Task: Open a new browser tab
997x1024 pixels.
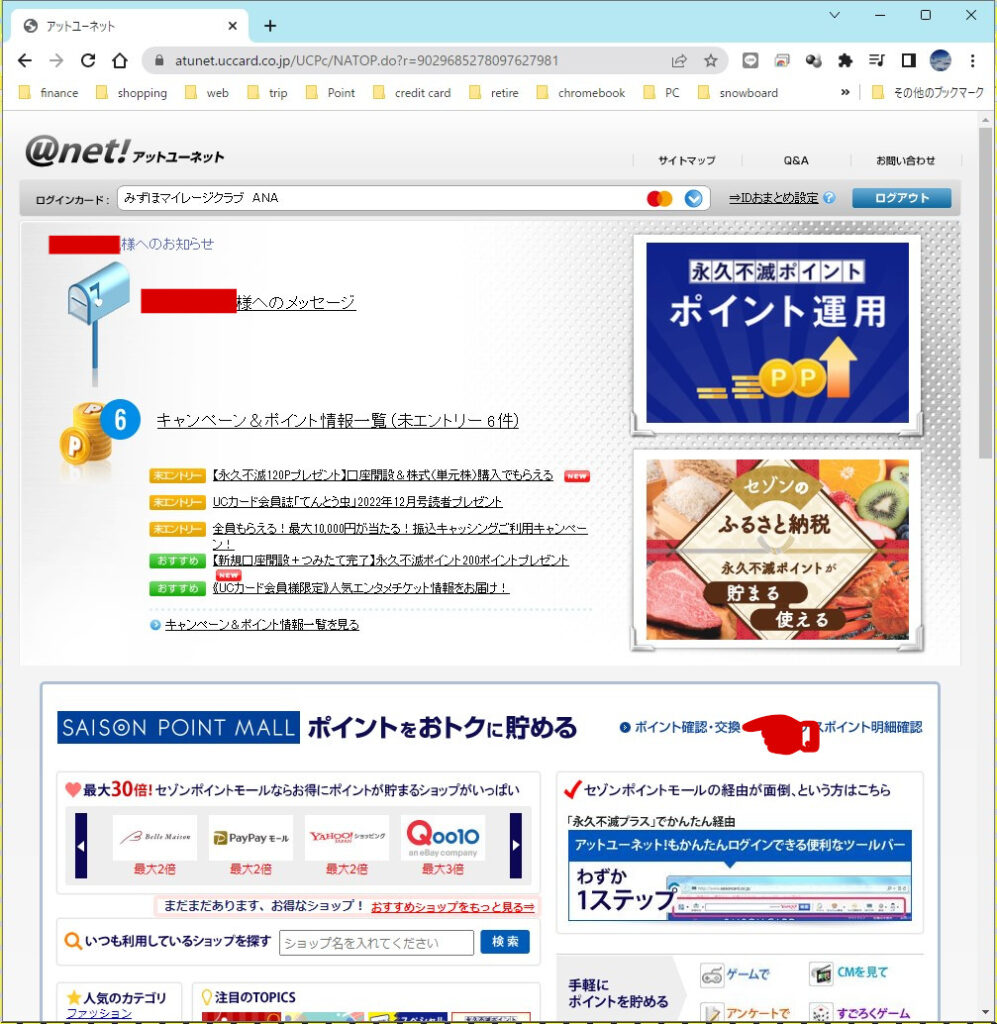Action: coord(270,26)
